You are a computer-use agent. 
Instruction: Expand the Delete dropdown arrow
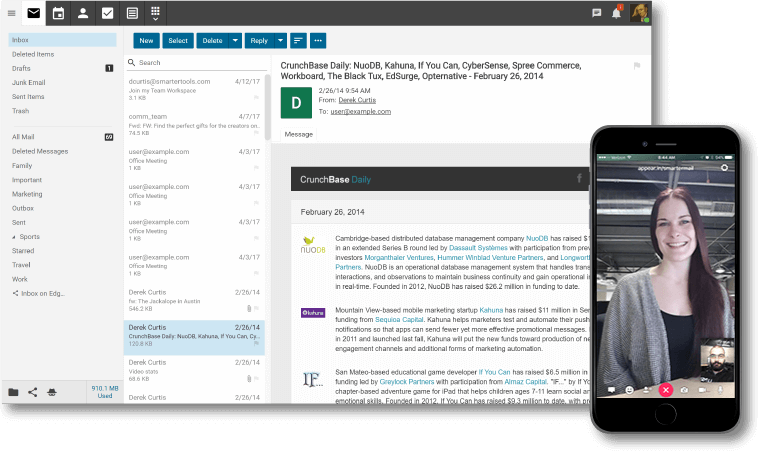[235, 41]
